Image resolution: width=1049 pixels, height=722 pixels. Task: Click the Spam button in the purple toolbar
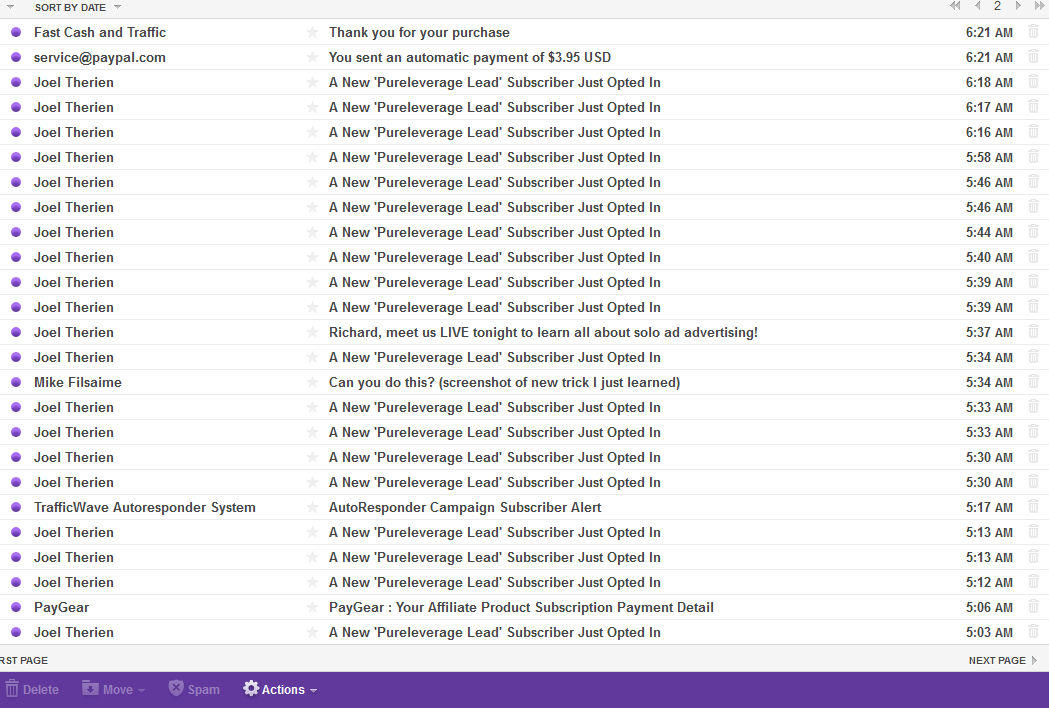[x=194, y=689]
